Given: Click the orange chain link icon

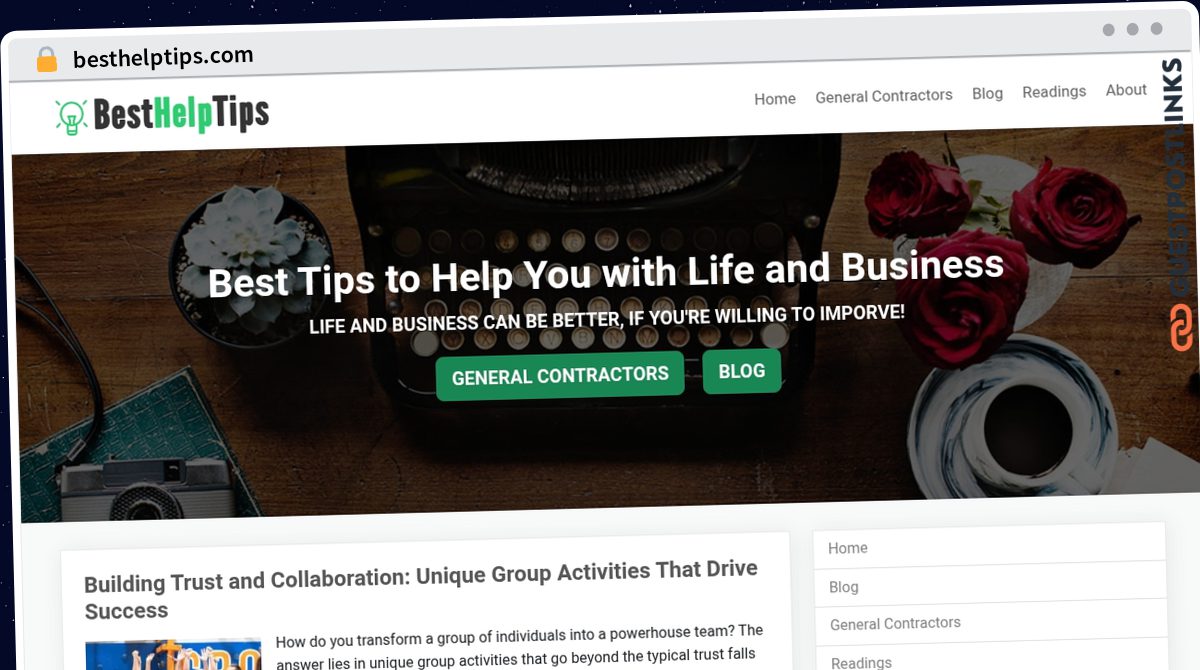Looking at the screenshot, I should (x=1181, y=327).
